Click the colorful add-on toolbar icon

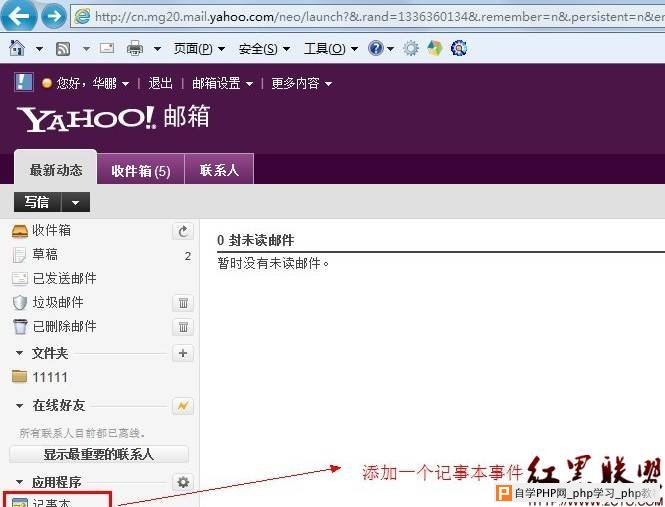pos(435,48)
